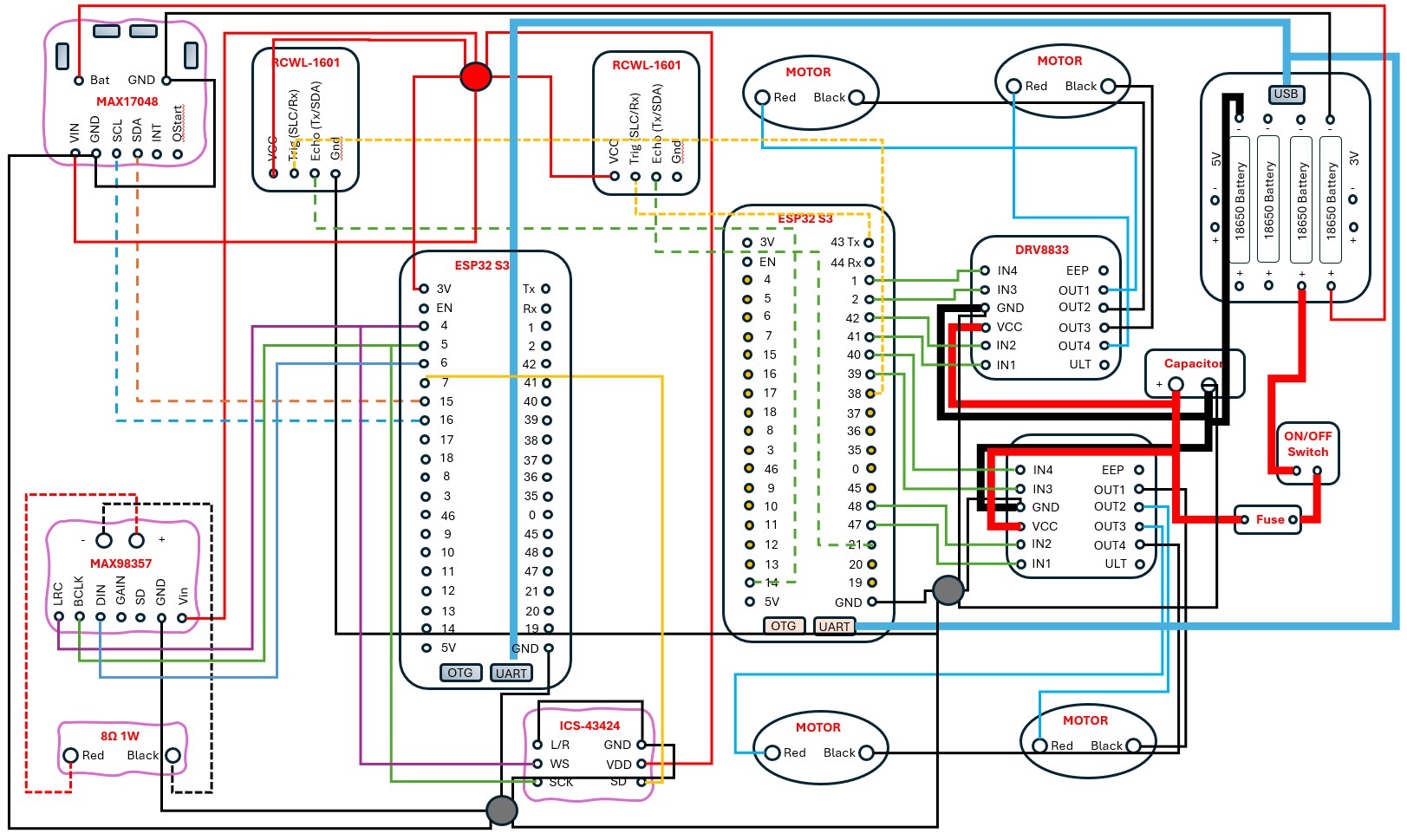
Task: Click the 8Ω 1W speaker label
Action: click(x=120, y=736)
